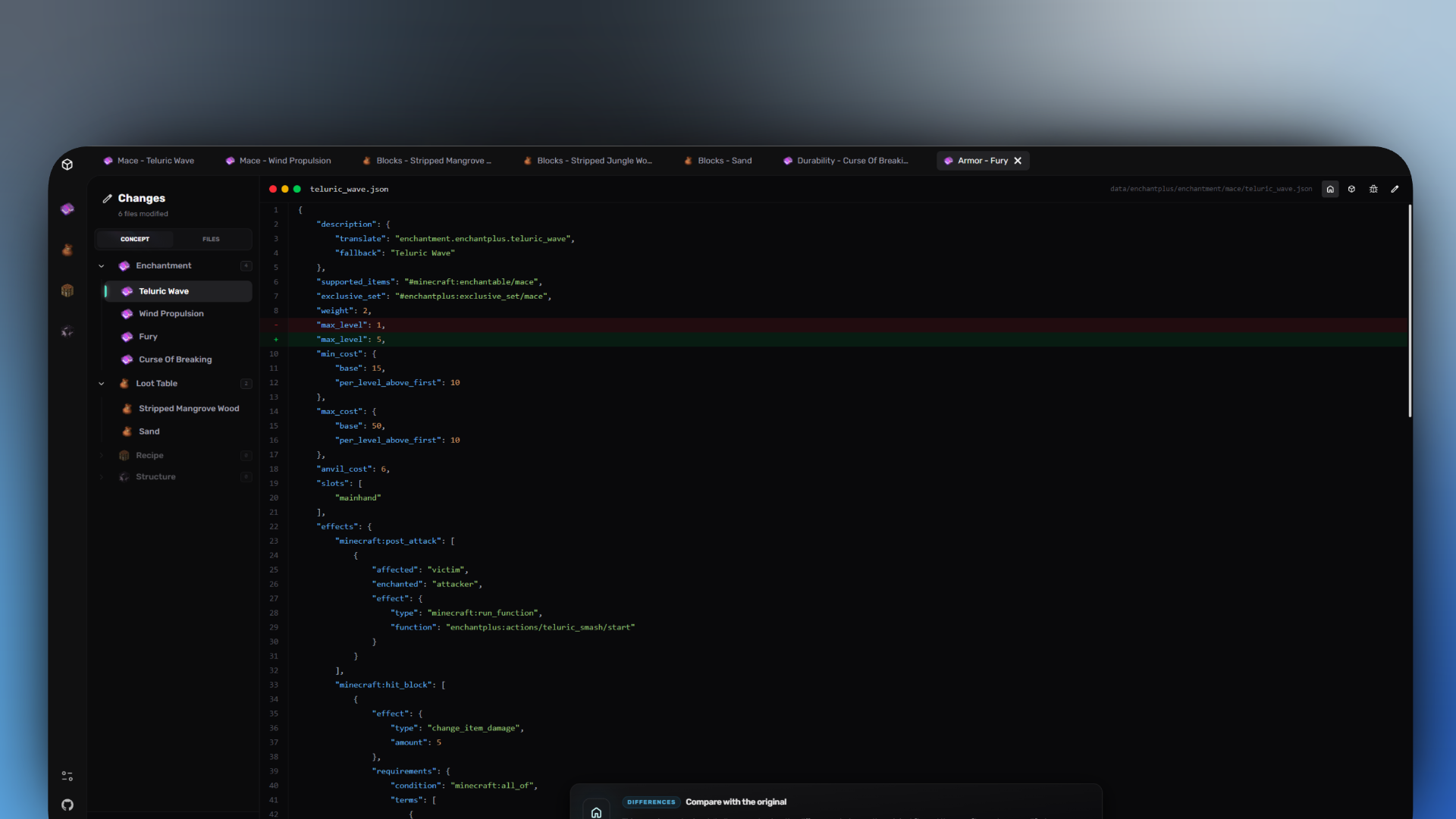This screenshot has width=1456, height=819.
Task: Open the Enchantment section from the sidebar book icon
Action: pyautogui.click(x=67, y=209)
